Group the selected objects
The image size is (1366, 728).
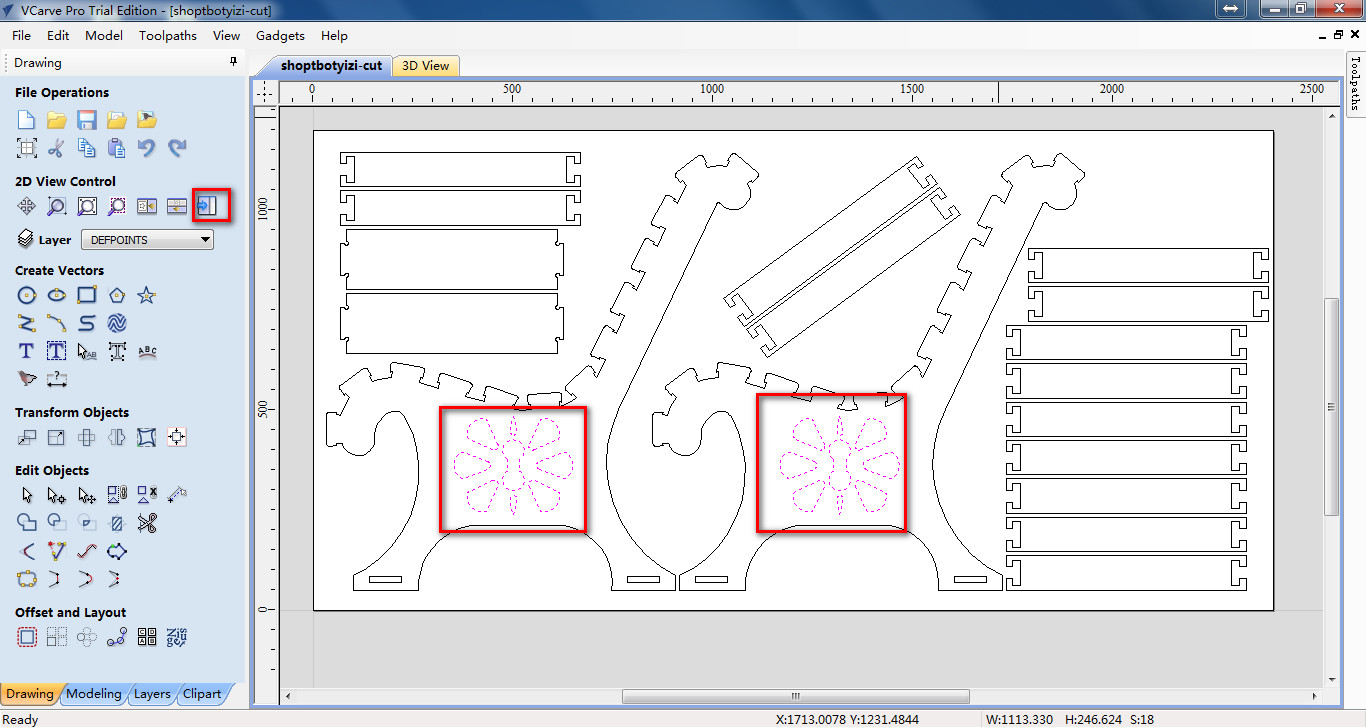coord(117,494)
